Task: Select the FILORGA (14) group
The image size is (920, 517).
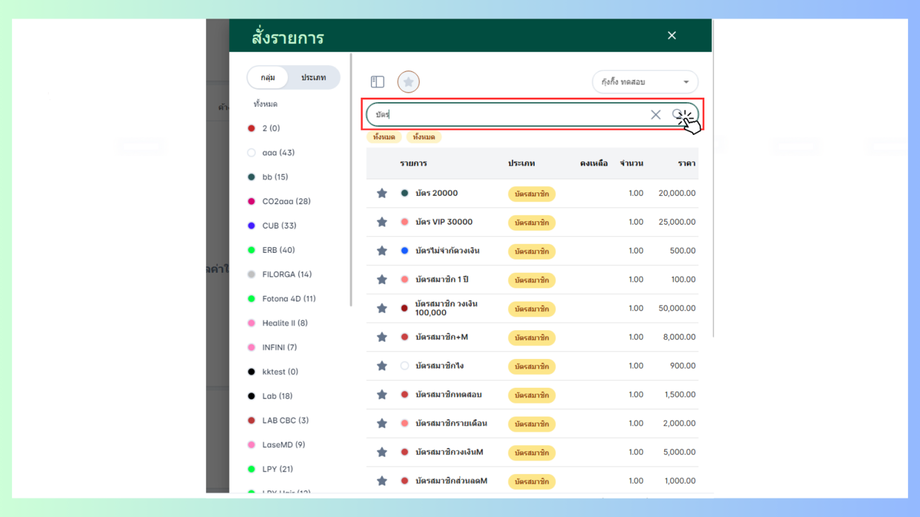Action: 286,274
